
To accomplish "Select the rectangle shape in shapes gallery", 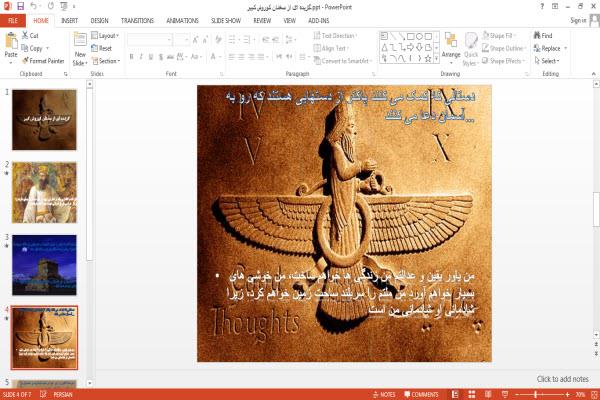I will pos(411,36).
